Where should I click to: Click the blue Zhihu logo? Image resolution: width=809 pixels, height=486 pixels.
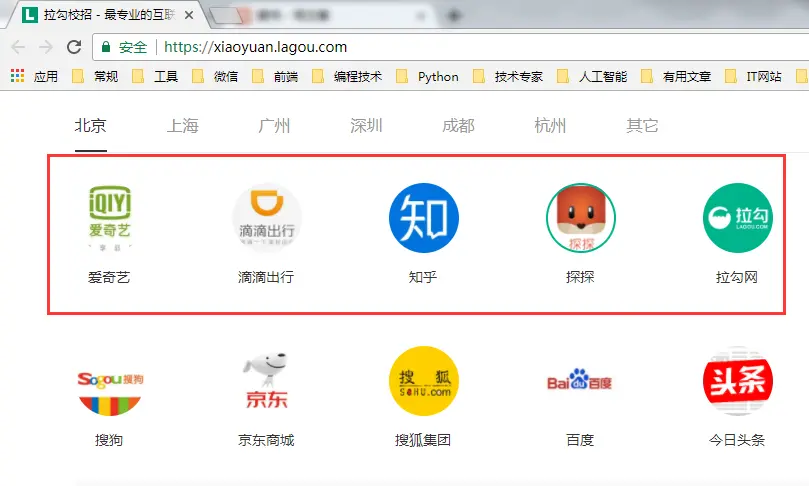[424, 218]
